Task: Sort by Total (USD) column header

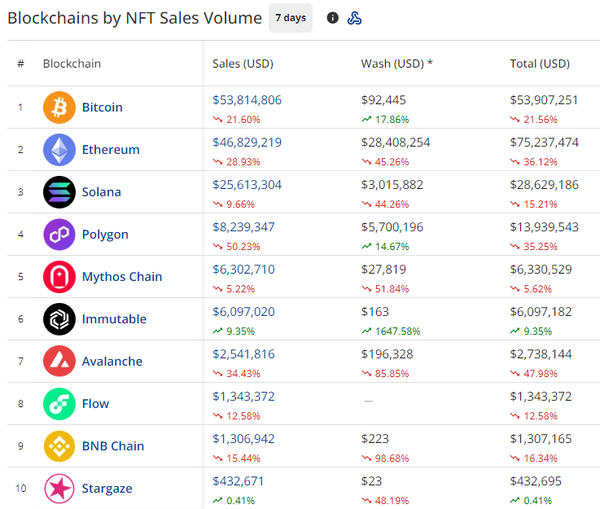Action: click(x=539, y=64)
